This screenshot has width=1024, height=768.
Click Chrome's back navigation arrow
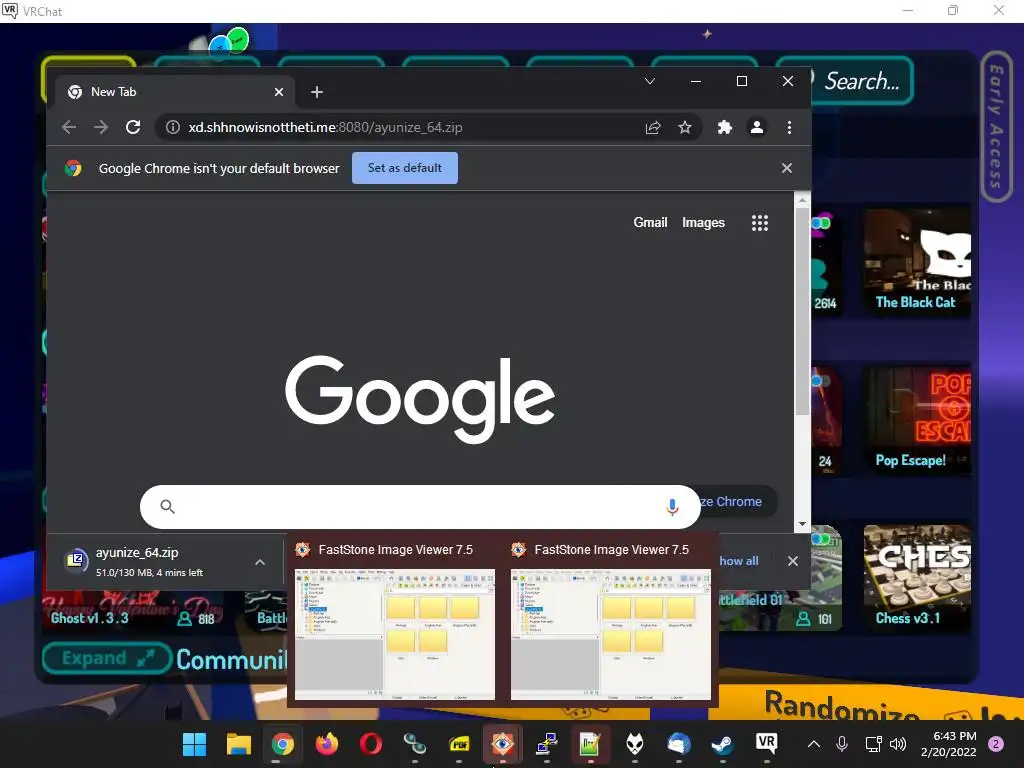point(69,127)
